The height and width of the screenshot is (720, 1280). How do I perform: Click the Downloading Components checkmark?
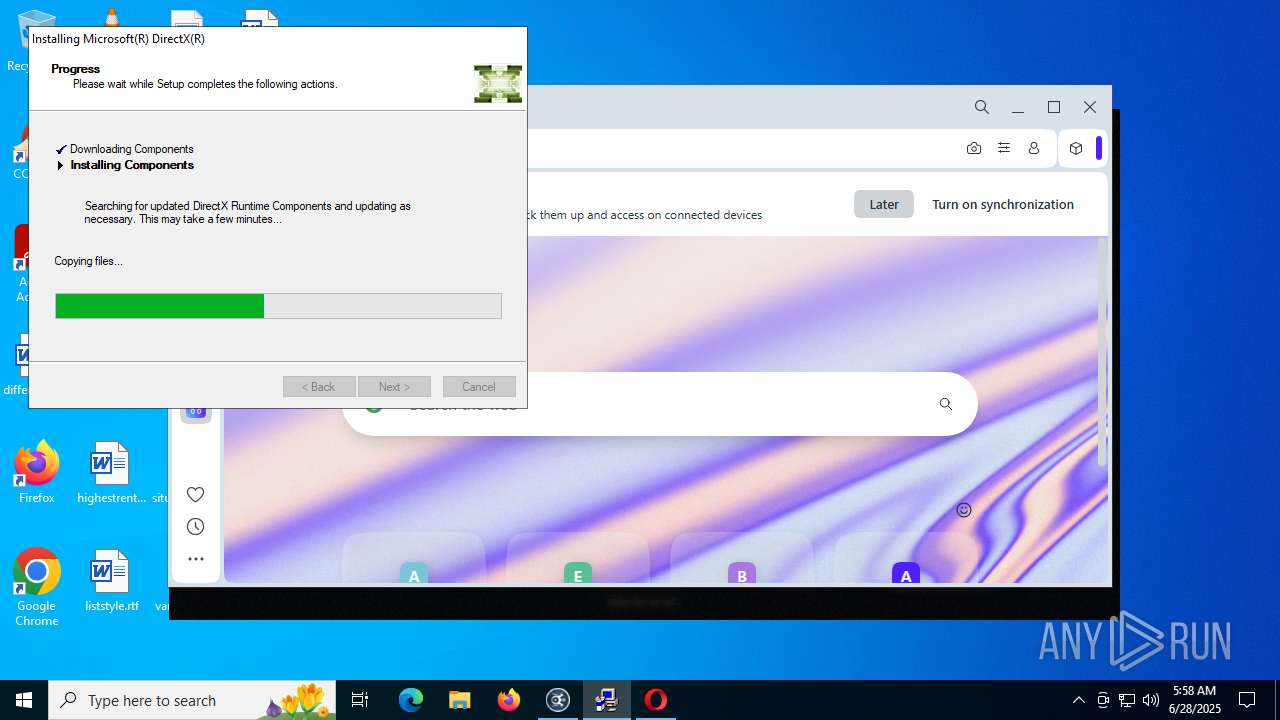coord(61,150)
